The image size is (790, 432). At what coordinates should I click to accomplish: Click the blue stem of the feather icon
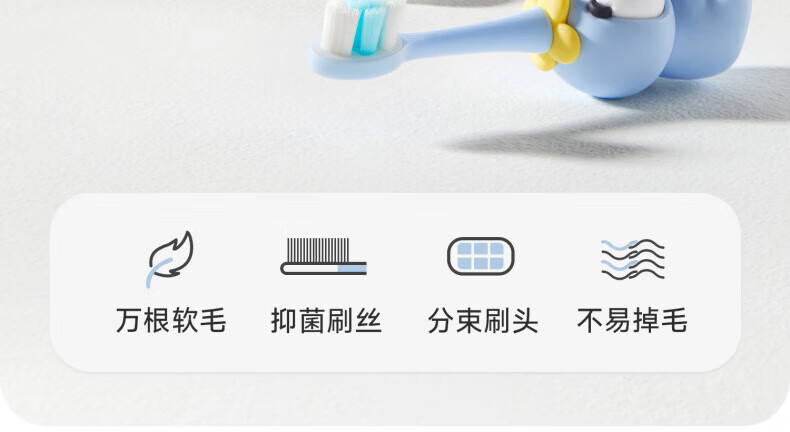tap(157, 272)
